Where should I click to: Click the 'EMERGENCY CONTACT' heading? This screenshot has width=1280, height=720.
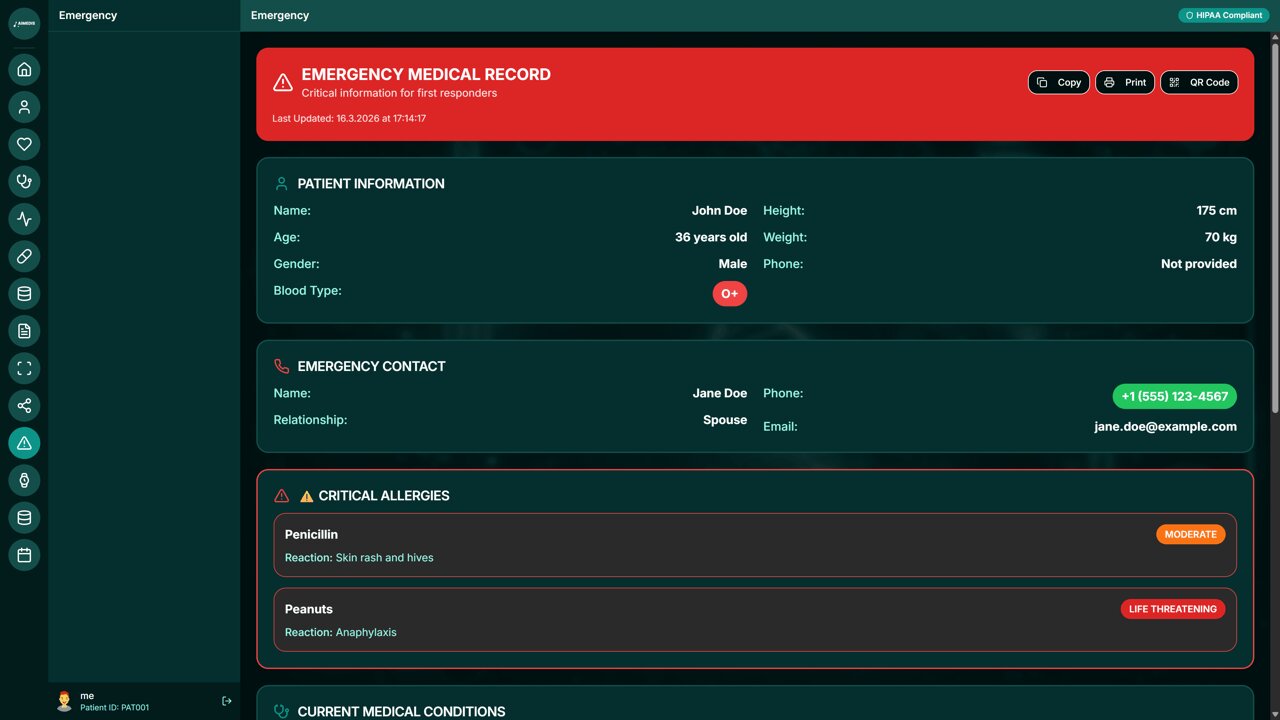[372, 367]
